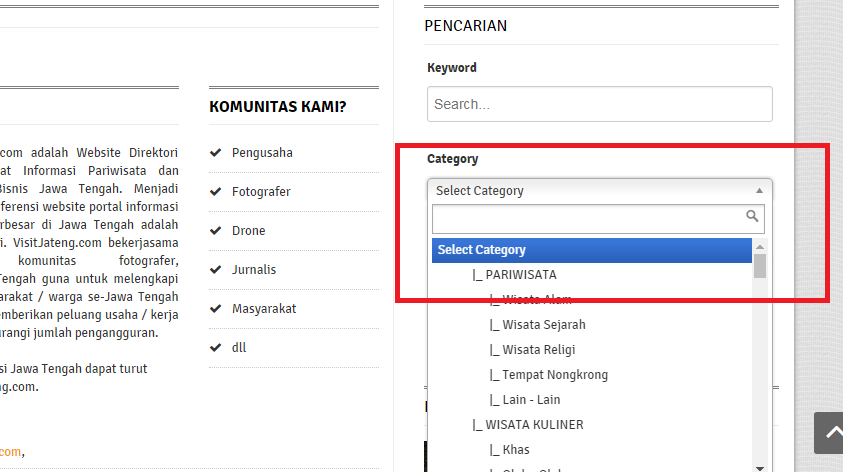This screenshot has height=472, width=843.
Task: Click the checkmark icon beside Pengusaha
Action: 215,153
